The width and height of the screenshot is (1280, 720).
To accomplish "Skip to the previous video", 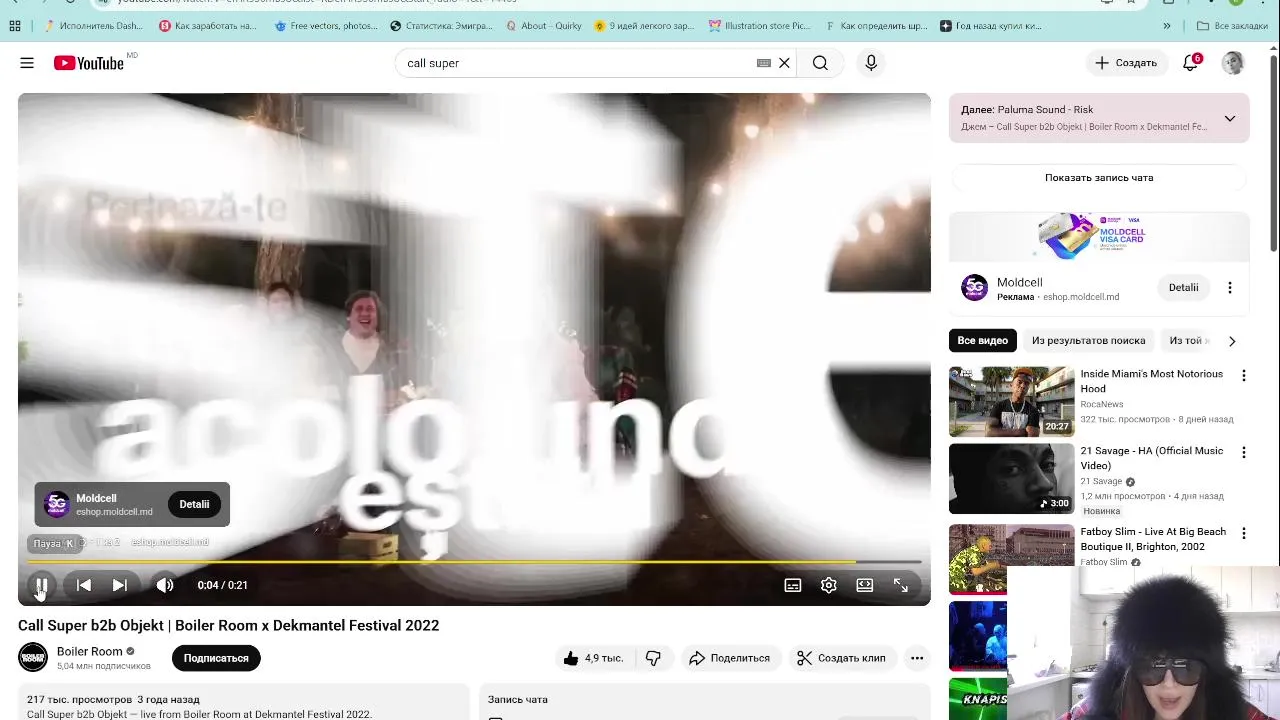I will point(84,585).
